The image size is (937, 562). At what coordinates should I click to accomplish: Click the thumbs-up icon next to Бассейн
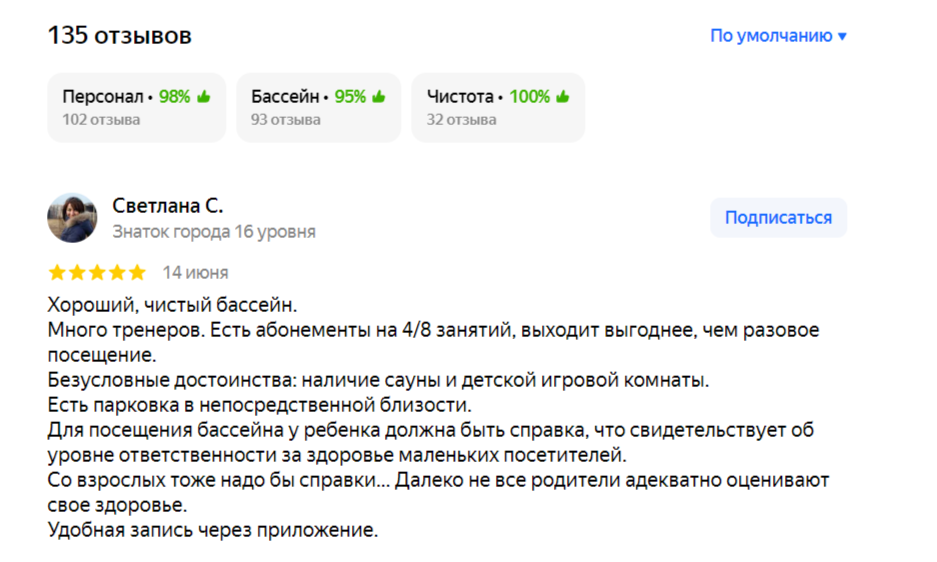coord(379,96)
